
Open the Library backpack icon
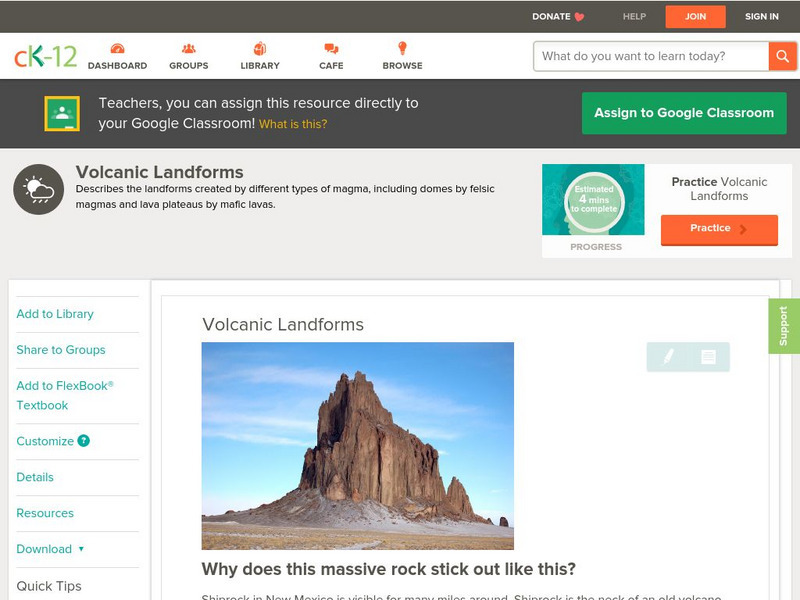(x=260, y=48)
